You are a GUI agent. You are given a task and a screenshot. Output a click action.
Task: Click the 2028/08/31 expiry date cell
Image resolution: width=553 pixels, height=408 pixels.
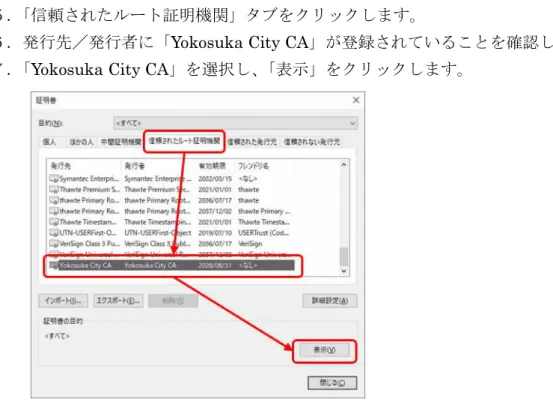point(215,265)
